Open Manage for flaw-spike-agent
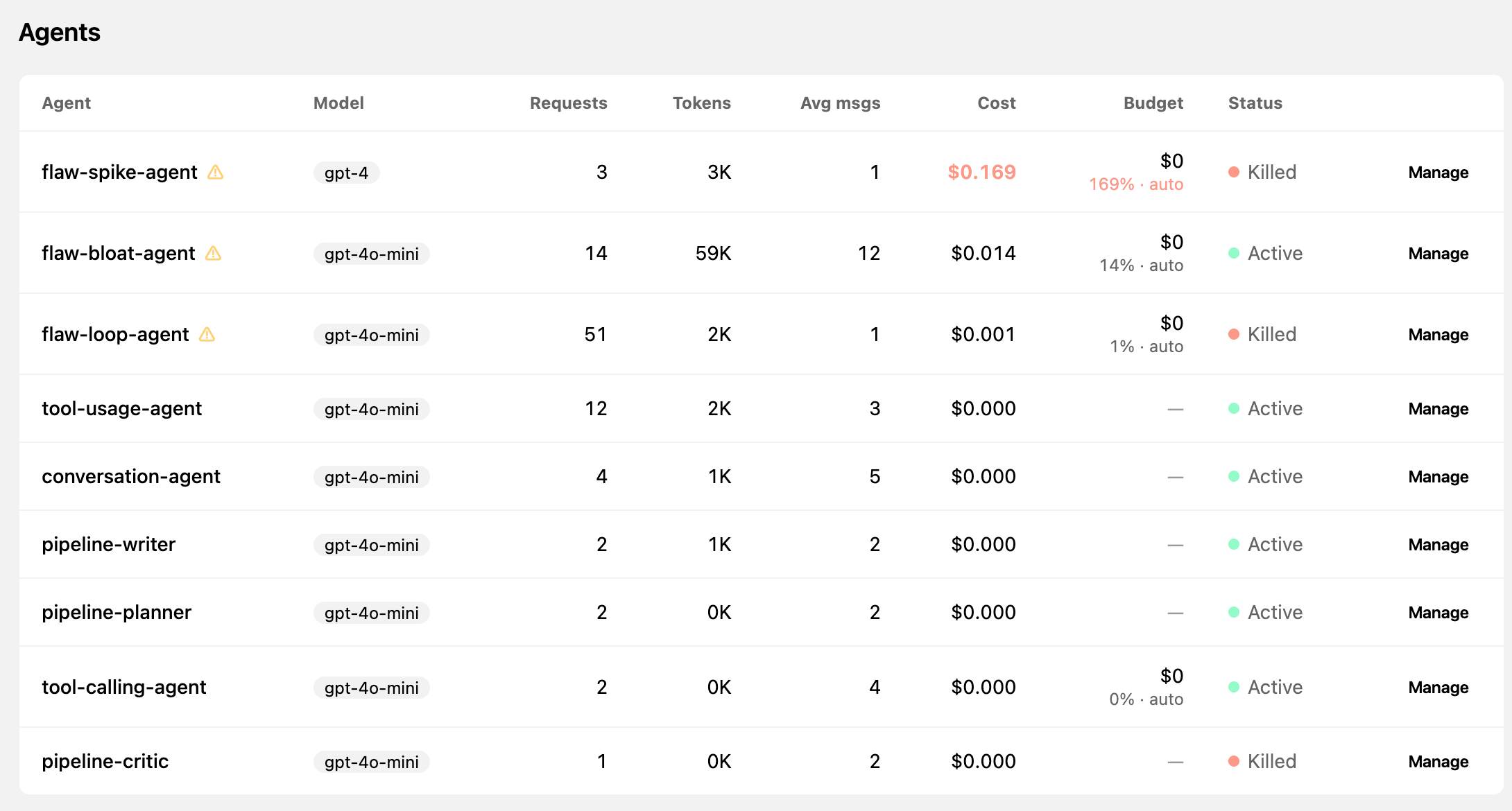This screenshot has height=811, width=1512. 1438,173
